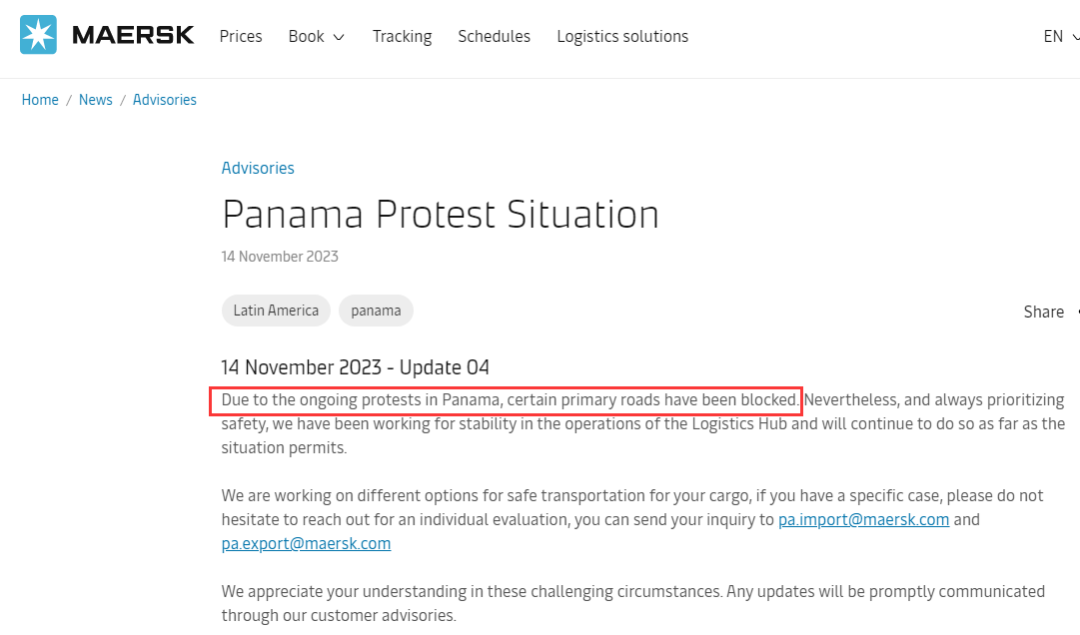The width and height of the screenshot is (1080, 635).
Task: Click the Advisories breadcrumb link
Action: point(165,100)
